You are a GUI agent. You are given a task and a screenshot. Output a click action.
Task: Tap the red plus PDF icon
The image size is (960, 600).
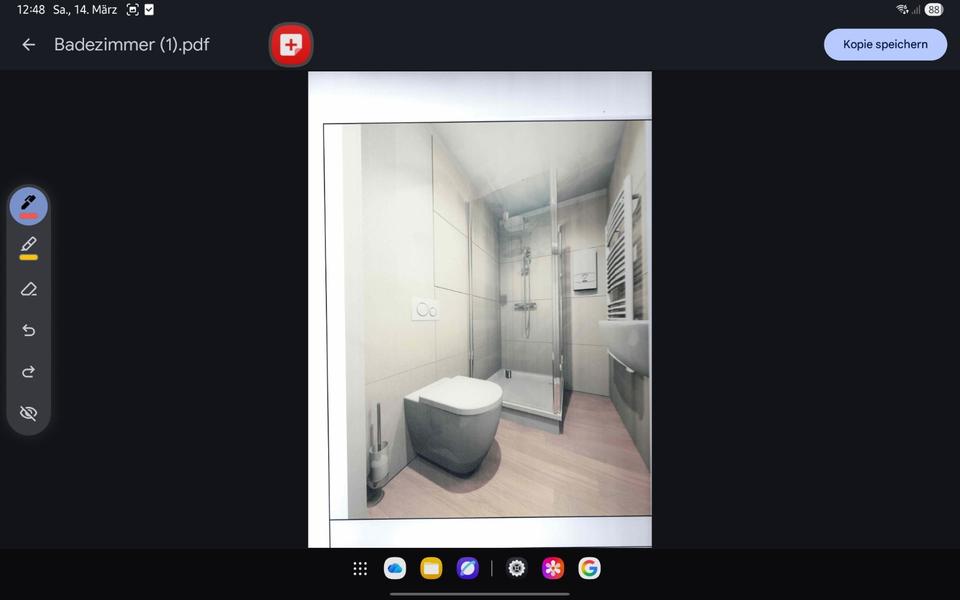point(291,45)
